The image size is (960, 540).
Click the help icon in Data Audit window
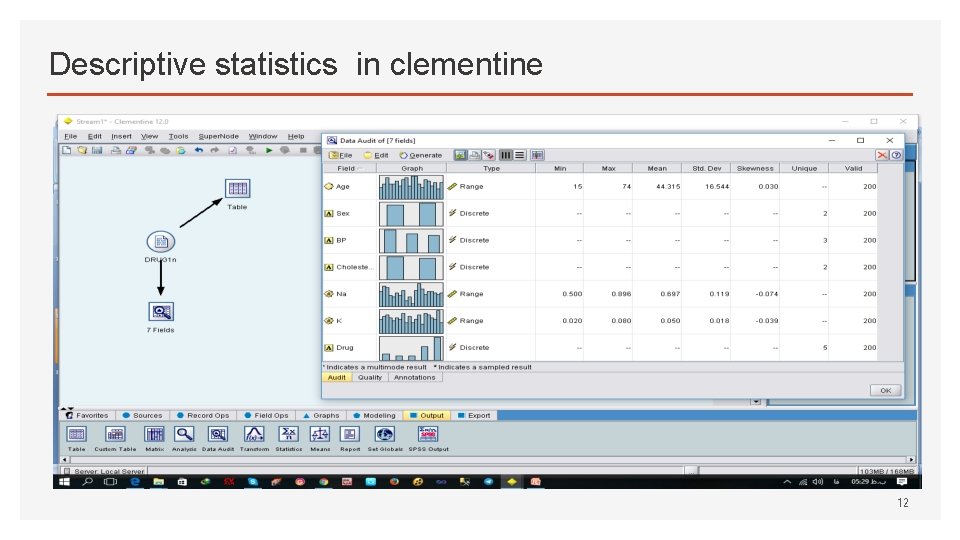pyautogui.click(x=896, y=155)
